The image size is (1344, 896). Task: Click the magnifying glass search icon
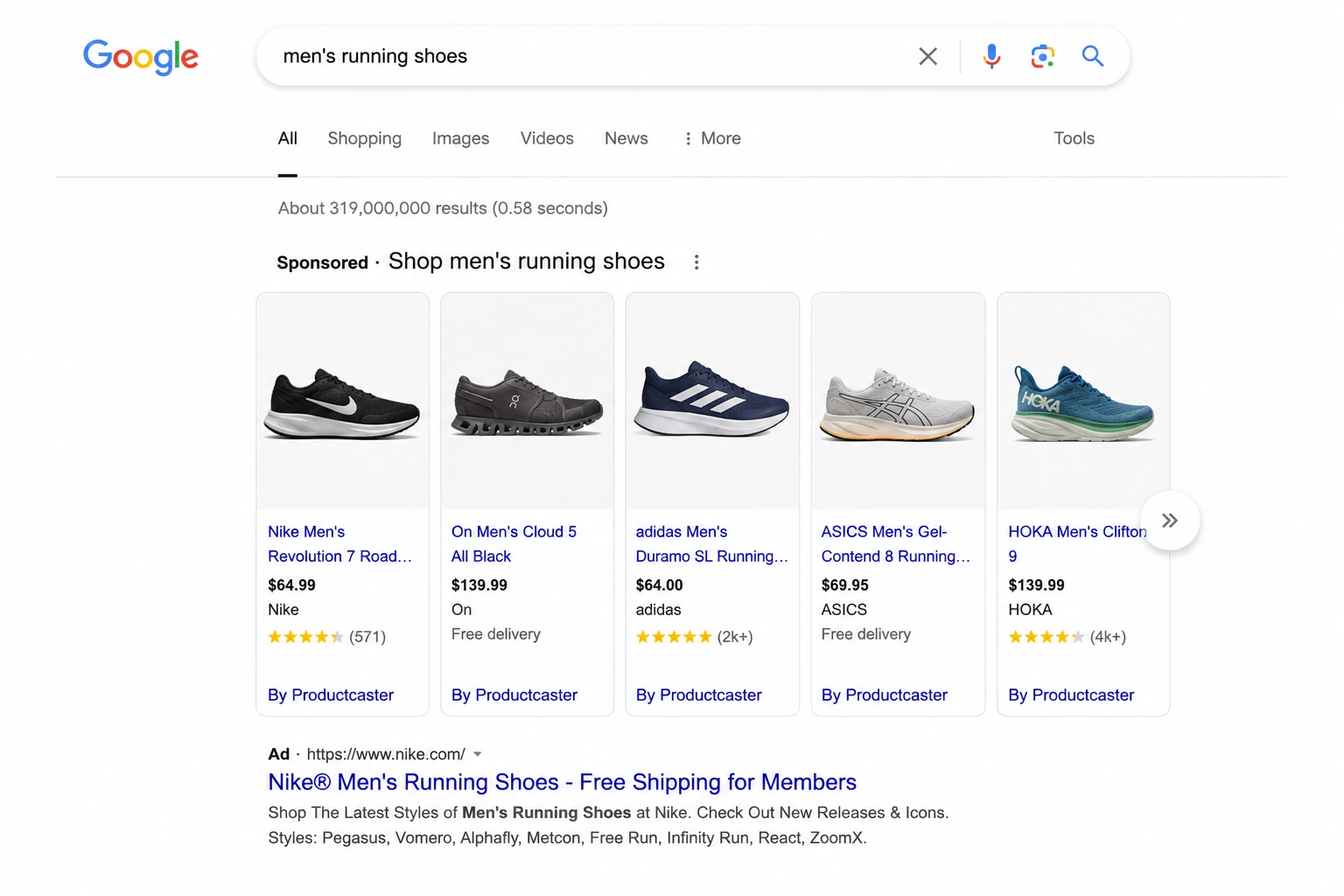pos(1093,57)
